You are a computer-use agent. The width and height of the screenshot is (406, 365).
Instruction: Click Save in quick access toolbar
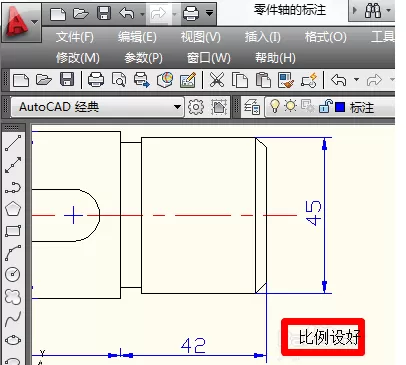(104, 14)
